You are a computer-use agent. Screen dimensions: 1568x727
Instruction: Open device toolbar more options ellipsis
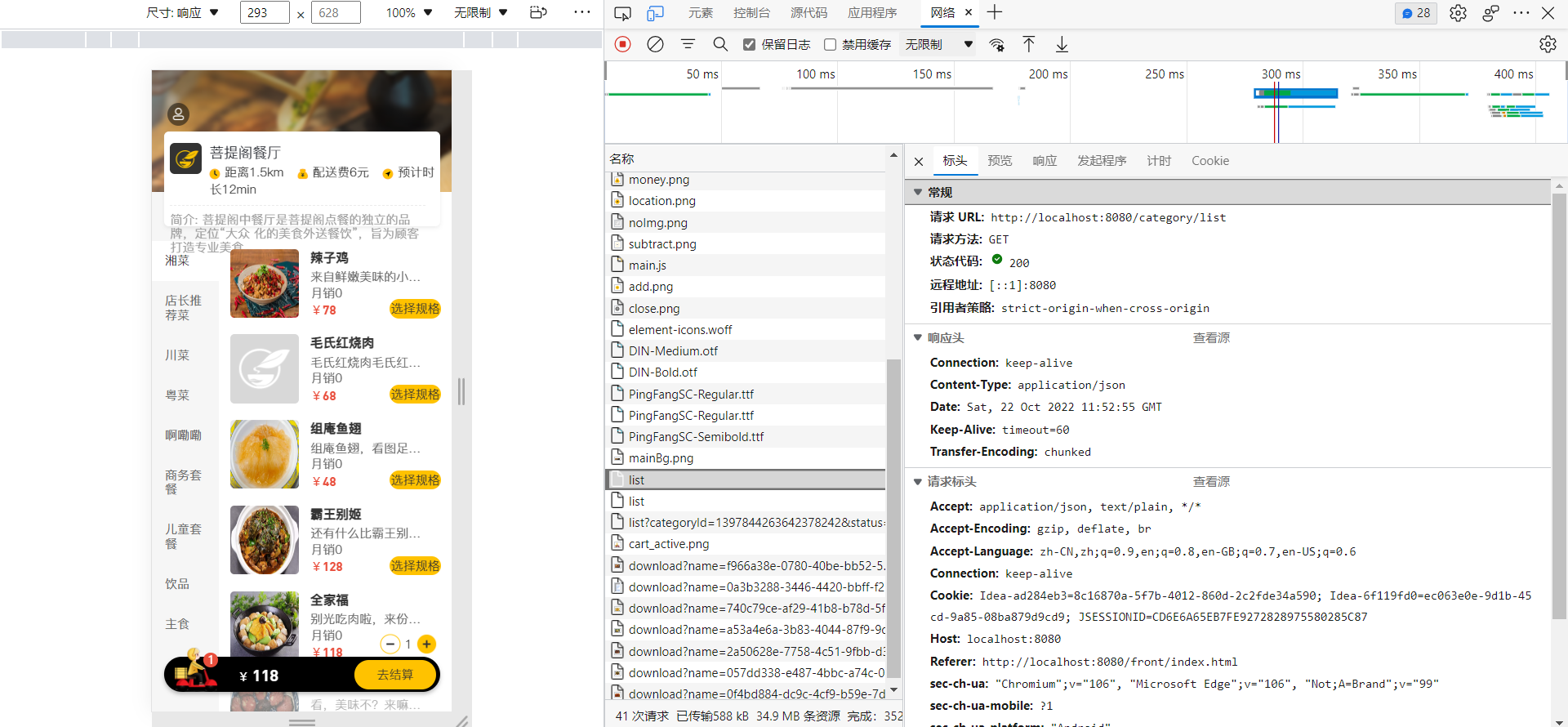coord(582,12)
